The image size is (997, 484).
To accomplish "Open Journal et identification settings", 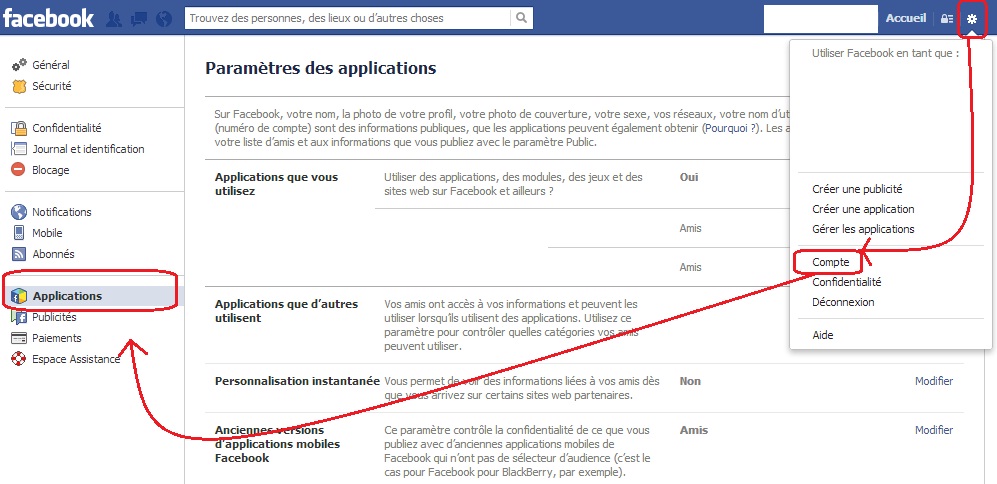I will point(88,149).
